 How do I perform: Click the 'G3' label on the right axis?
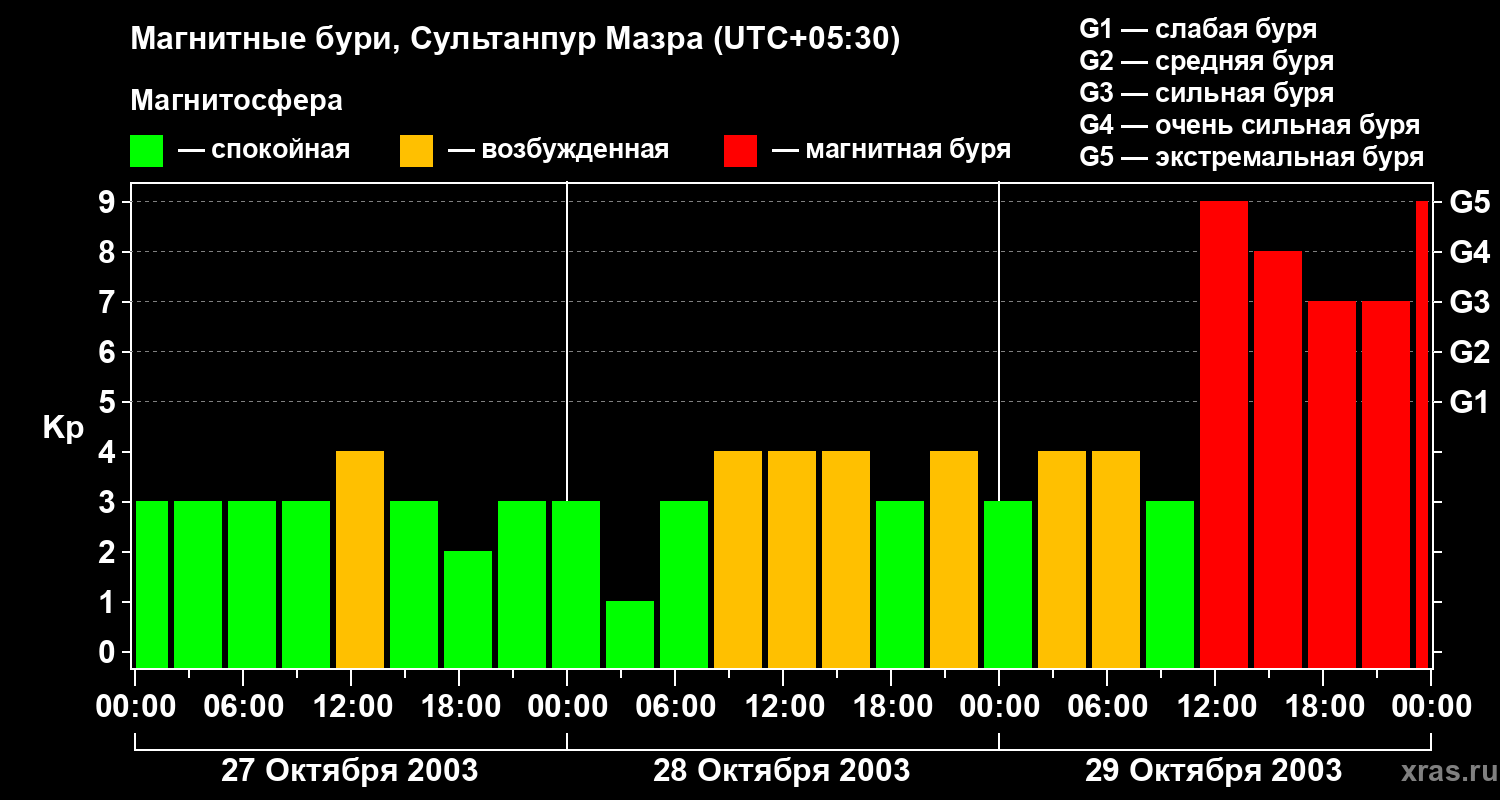coord(1470,303)
